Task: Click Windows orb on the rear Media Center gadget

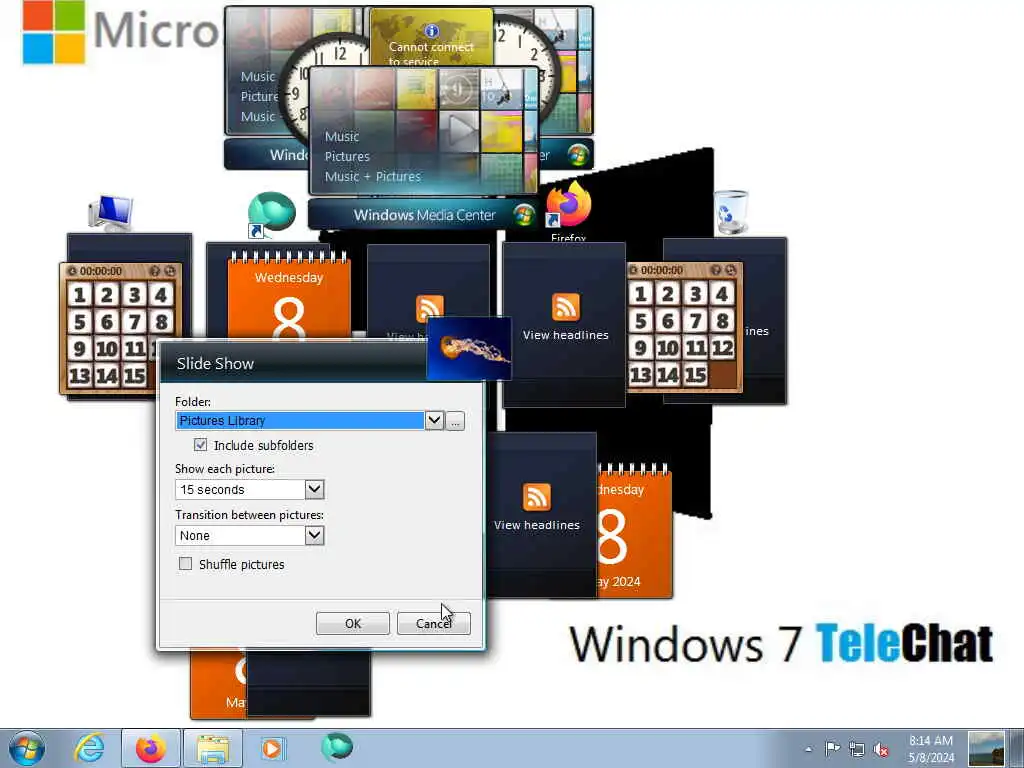Action: click(578, 155)
